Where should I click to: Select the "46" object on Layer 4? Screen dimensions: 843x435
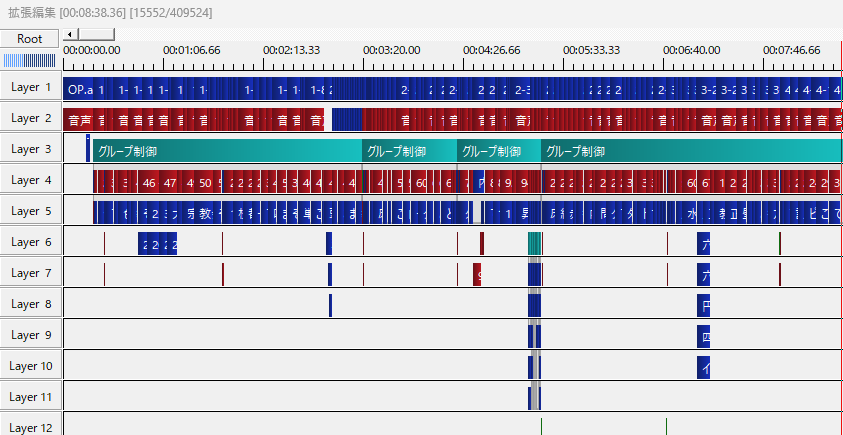coord(149,182)
